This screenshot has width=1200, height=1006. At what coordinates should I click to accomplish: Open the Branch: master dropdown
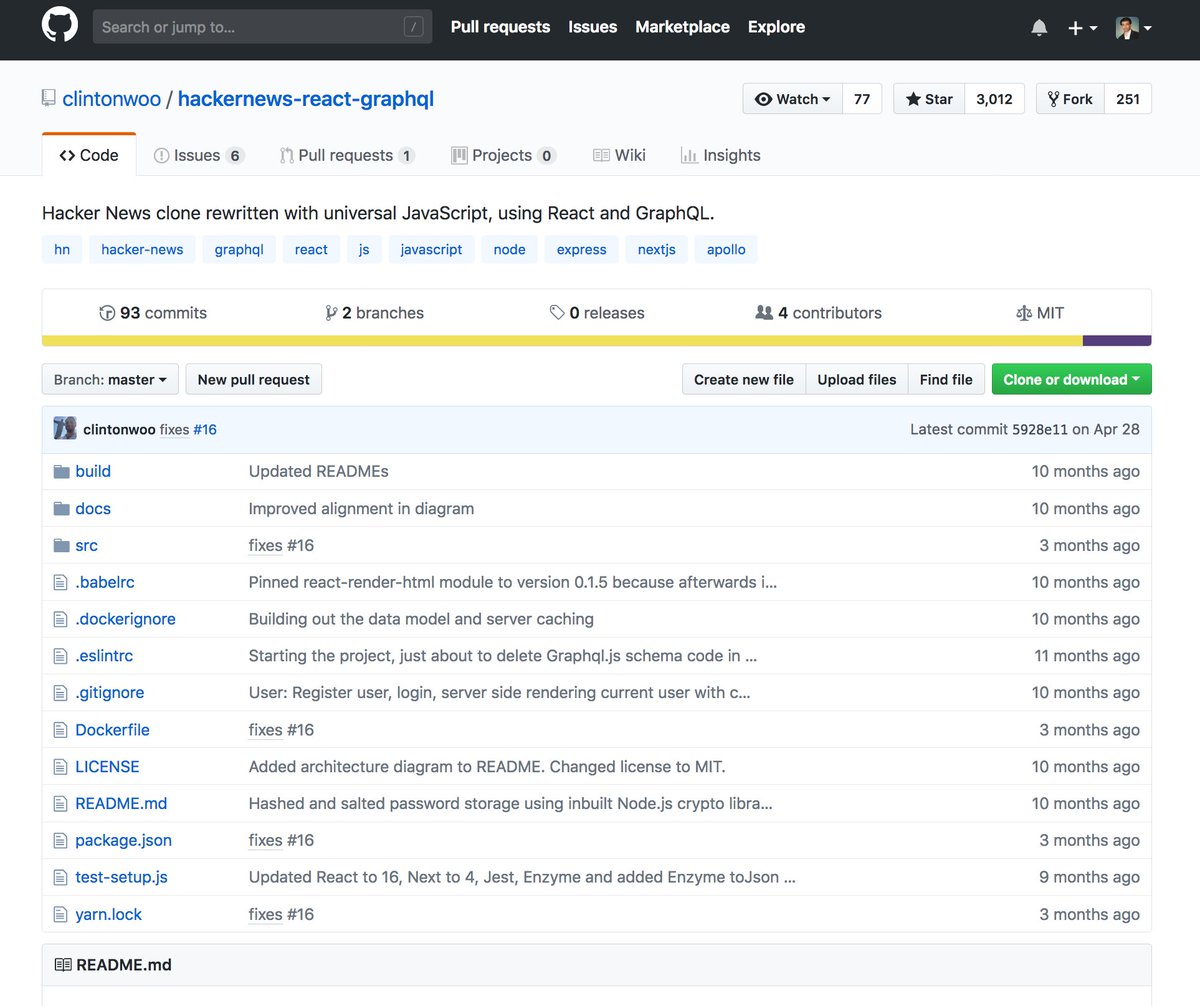110,379
